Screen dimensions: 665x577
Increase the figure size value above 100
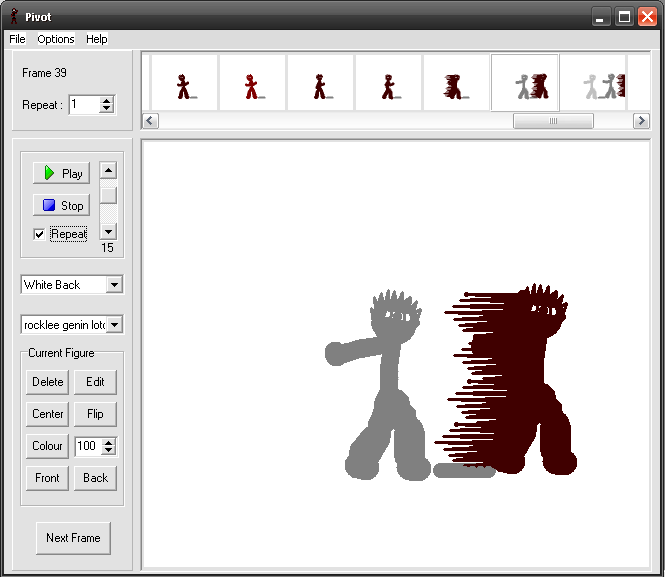(109, 443)
